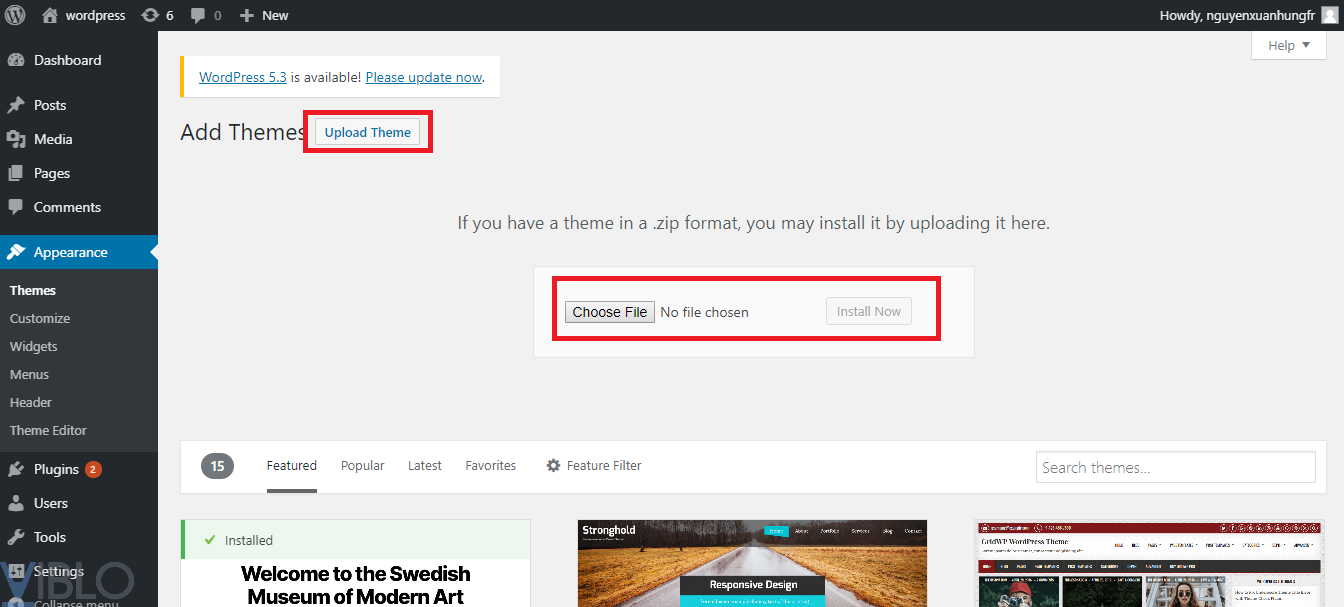1344x607 pixels.
Task: Open the user avatar profile picture
Action: point(1329,15)
